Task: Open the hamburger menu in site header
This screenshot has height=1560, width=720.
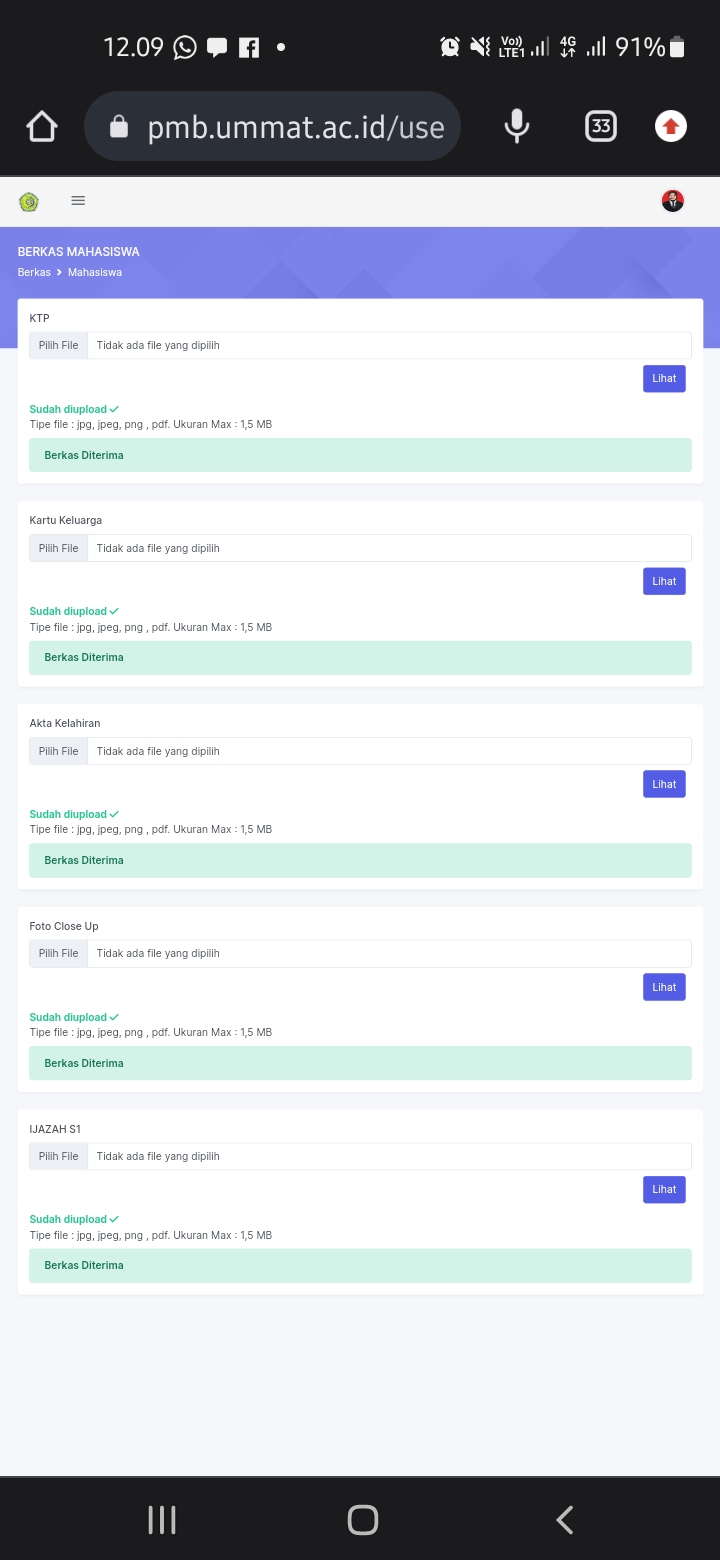Action: pyautogui.click(x=78, y=201)
